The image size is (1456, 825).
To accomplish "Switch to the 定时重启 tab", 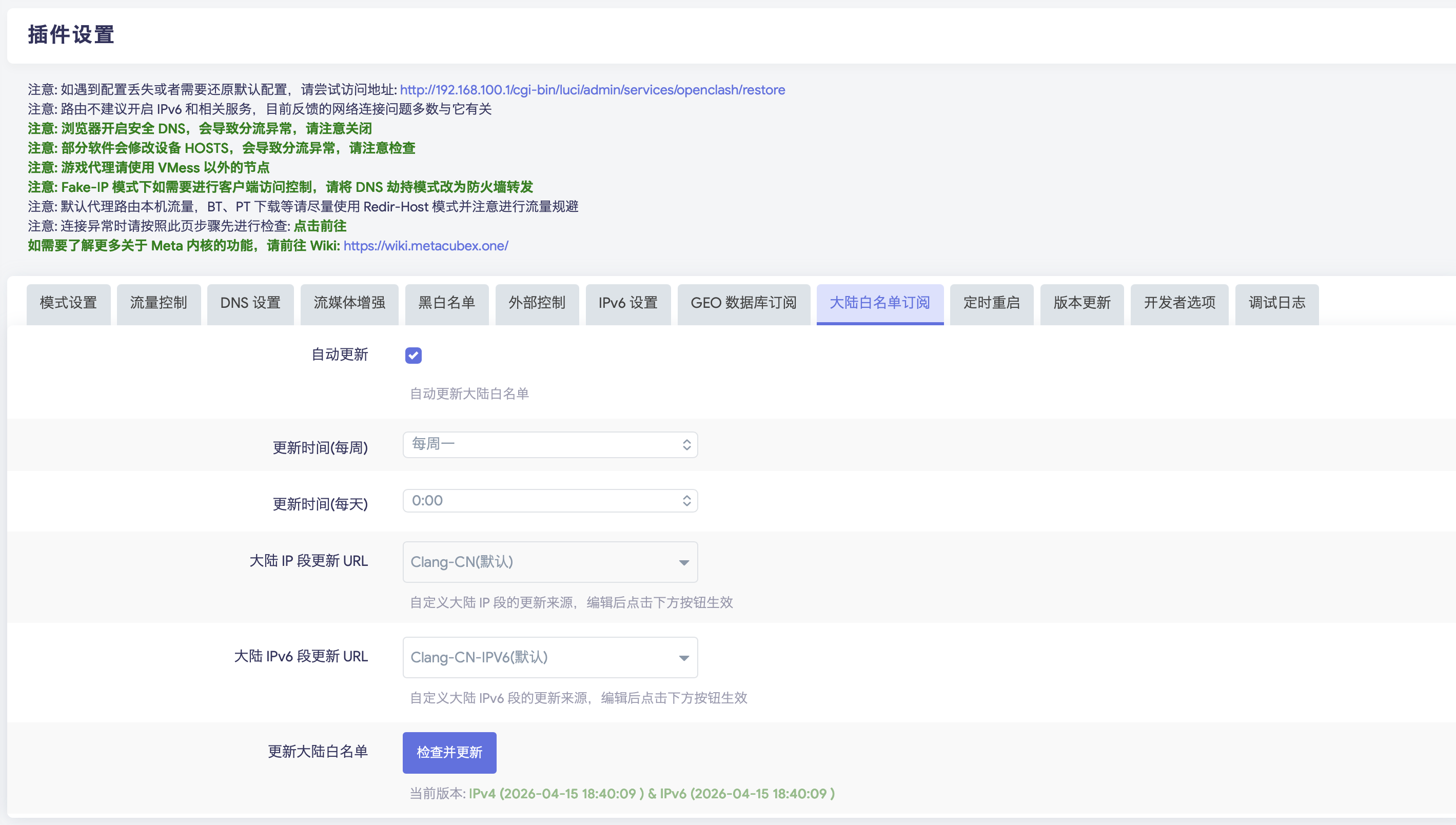I will coord(991,304).
